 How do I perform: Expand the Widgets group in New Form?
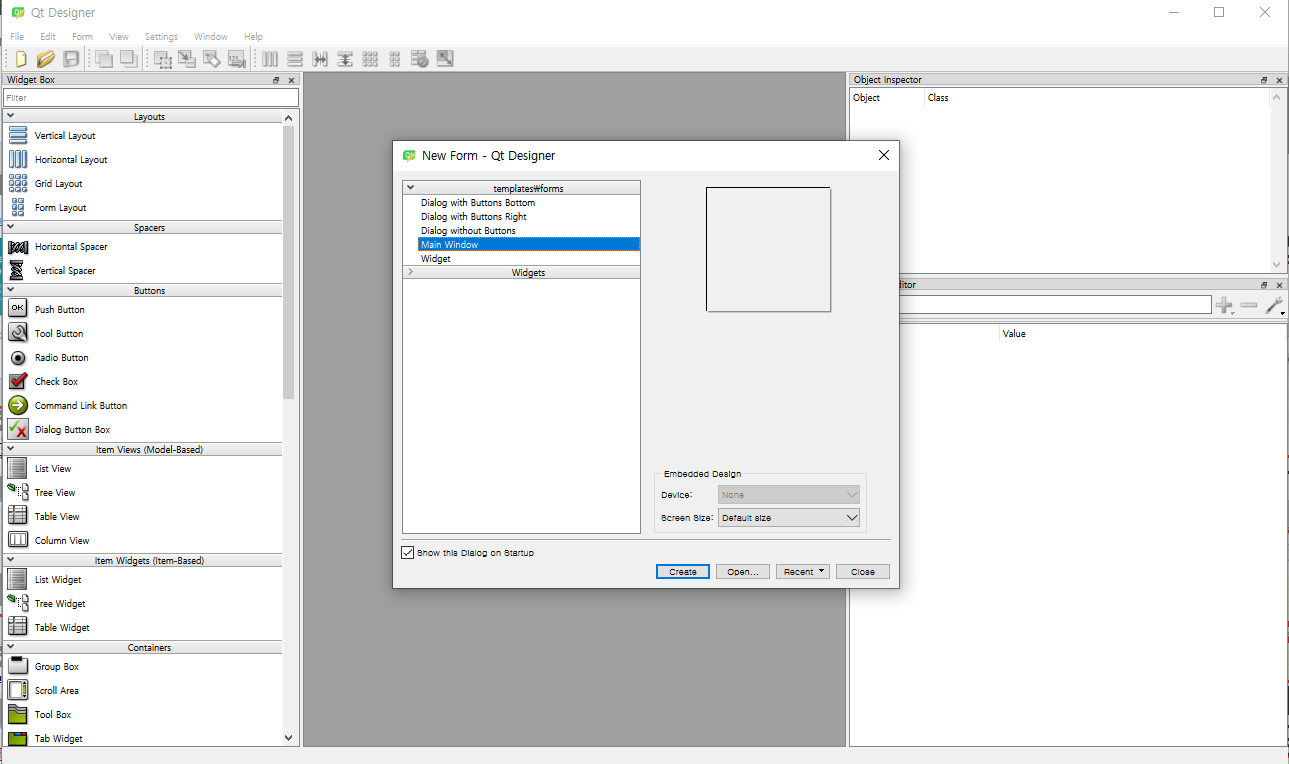point(410,272)
